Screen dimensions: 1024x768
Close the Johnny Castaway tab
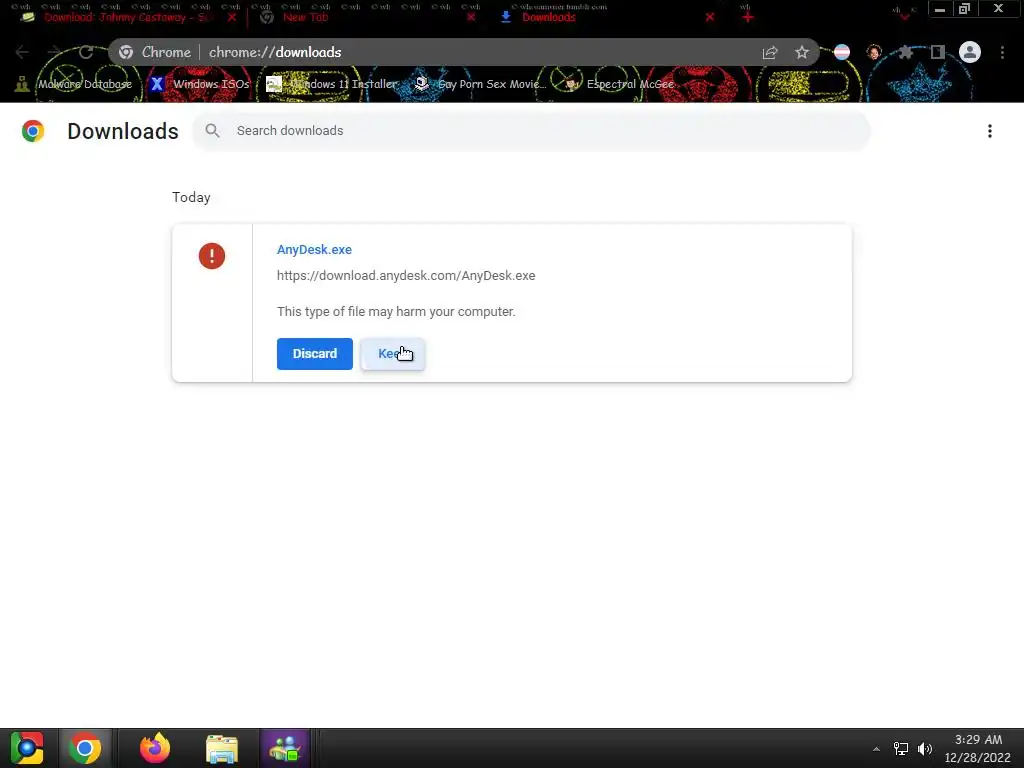(232, 17)
